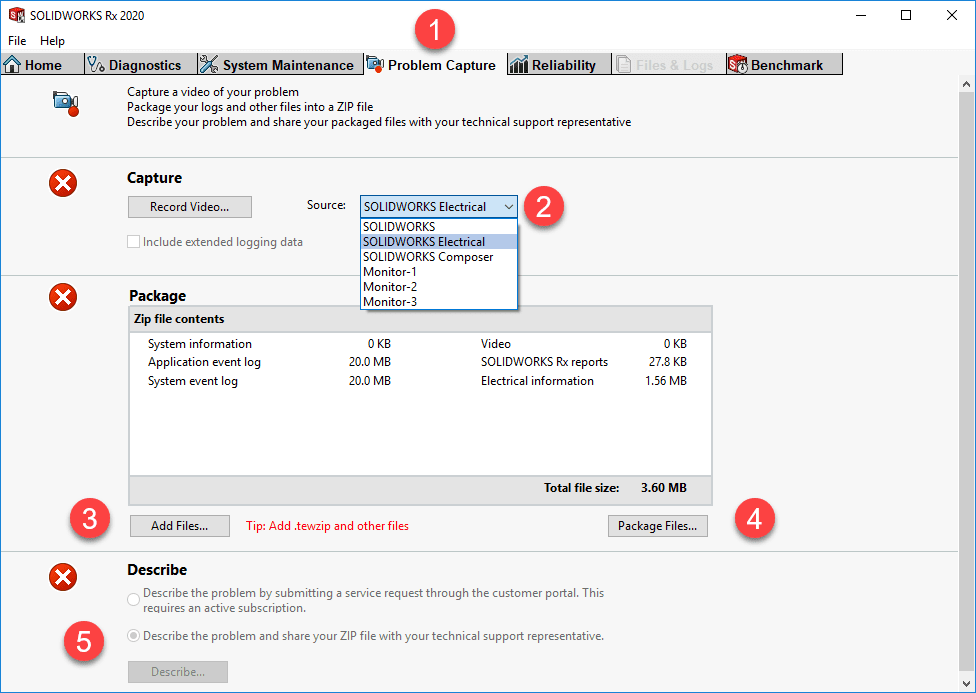Click the SOLIDWORKS Rx reports entry
The image size is (976, 693).
click(544, 362)
